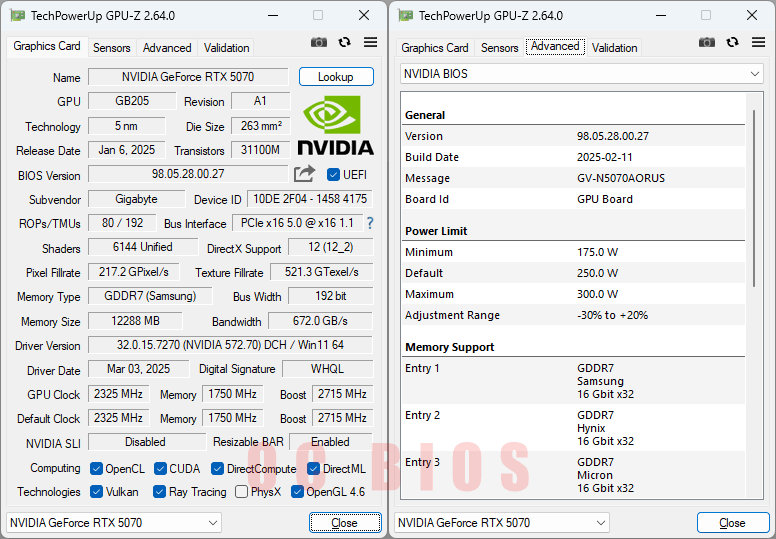Click Close button in left window

[x=345, y=523]
